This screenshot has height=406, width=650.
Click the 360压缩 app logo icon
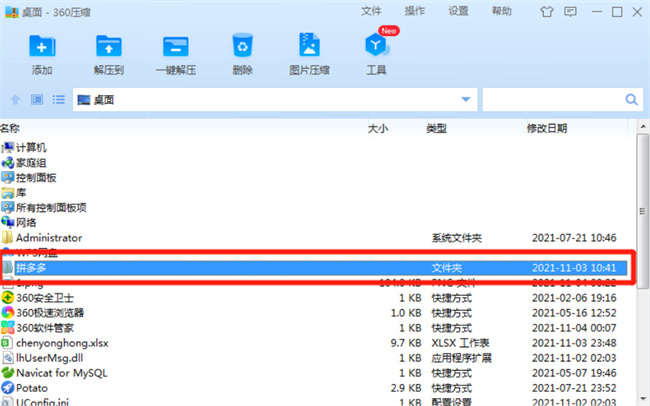12,12
